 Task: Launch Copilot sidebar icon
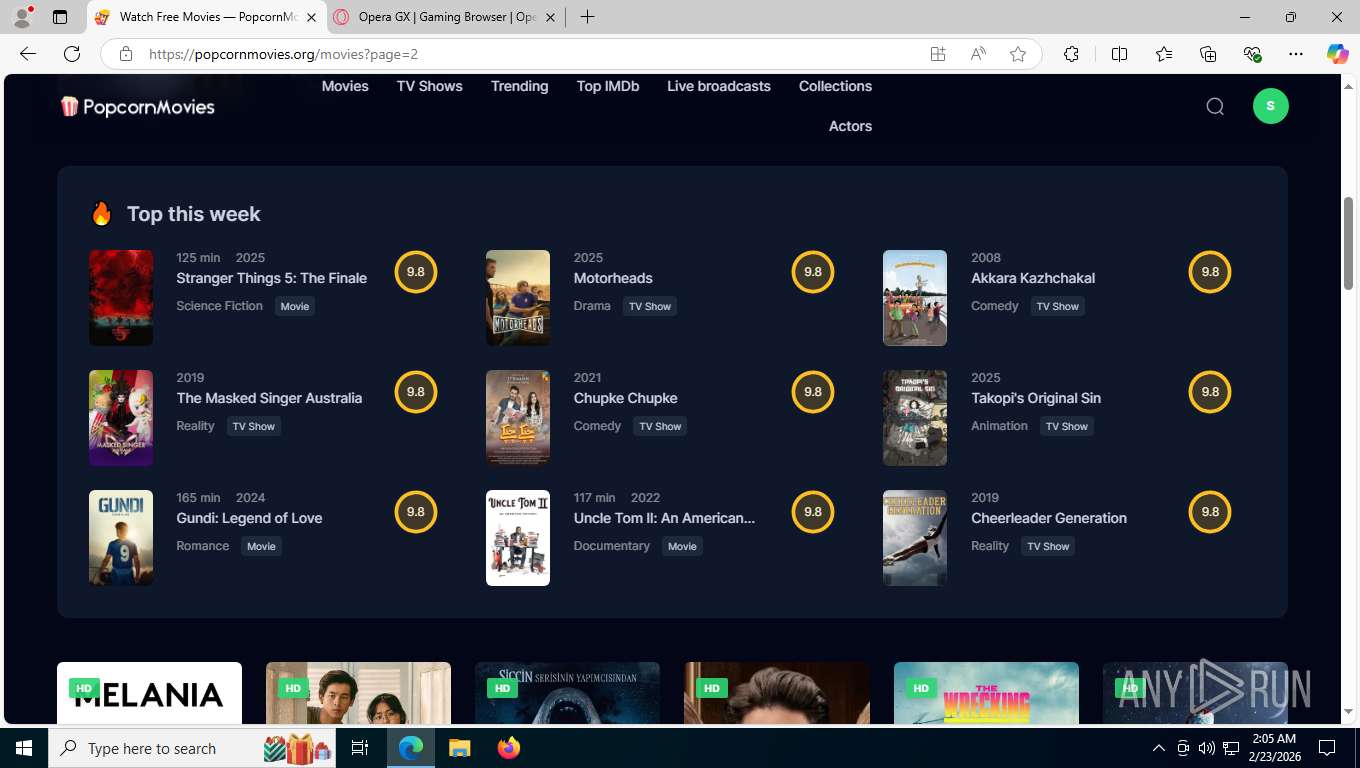tap(1337, 54)
